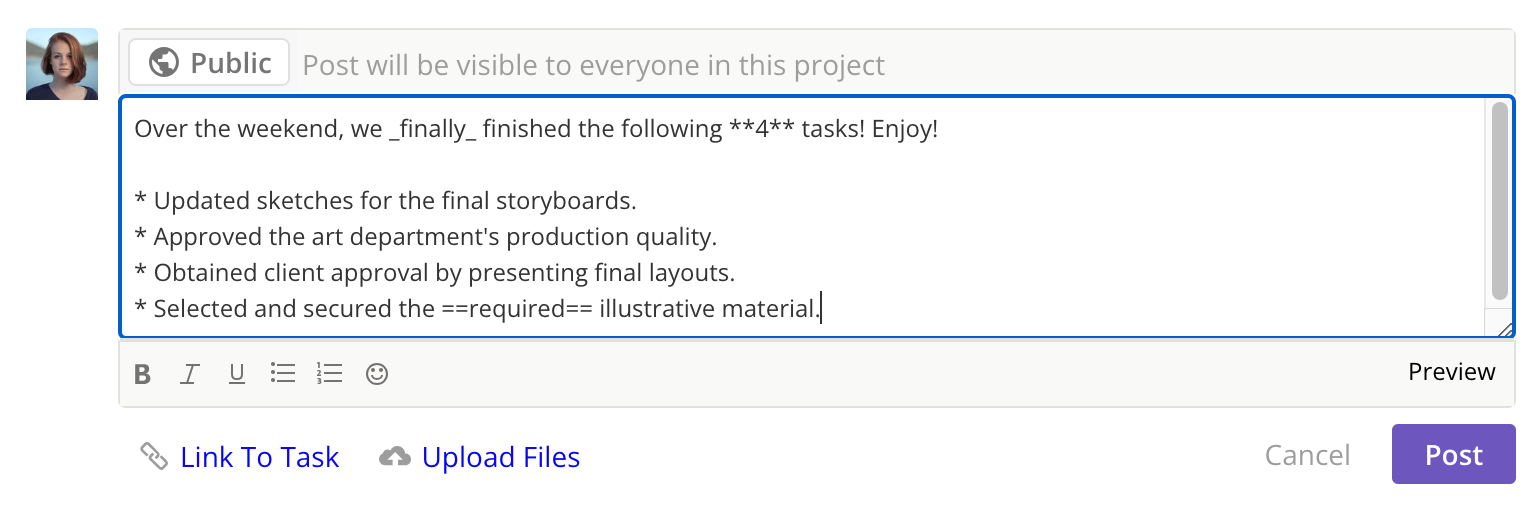Click the resize handle of the text area
Viewport: 1530px width, 516px height.
pos(1504,327)
